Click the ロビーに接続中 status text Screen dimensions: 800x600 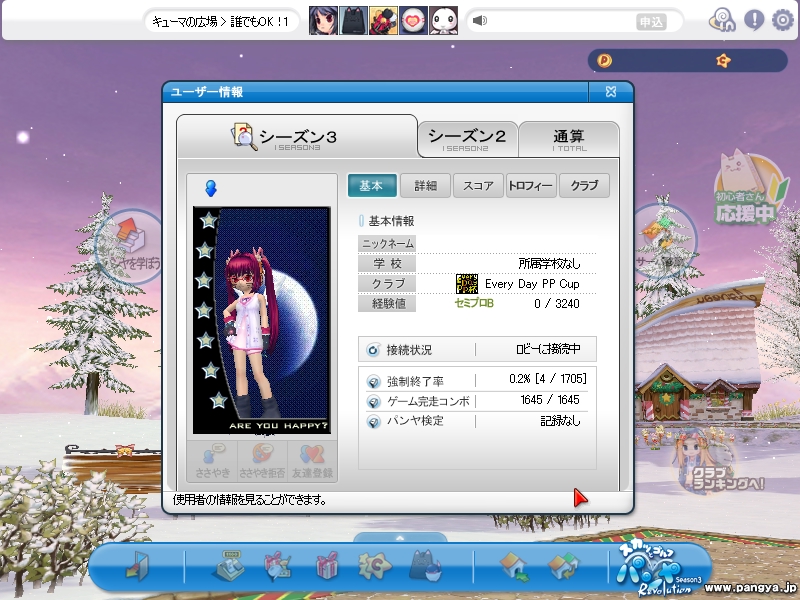(x=548, y=349)
